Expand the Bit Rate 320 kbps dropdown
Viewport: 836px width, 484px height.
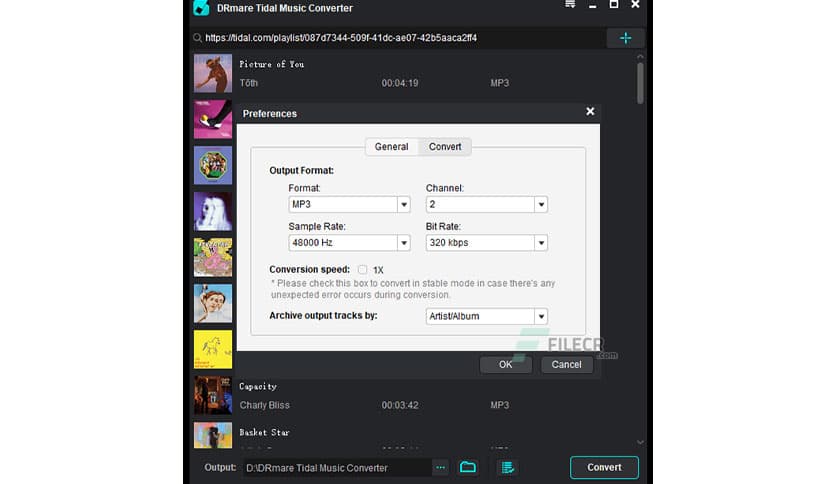[x=487, y=243]
